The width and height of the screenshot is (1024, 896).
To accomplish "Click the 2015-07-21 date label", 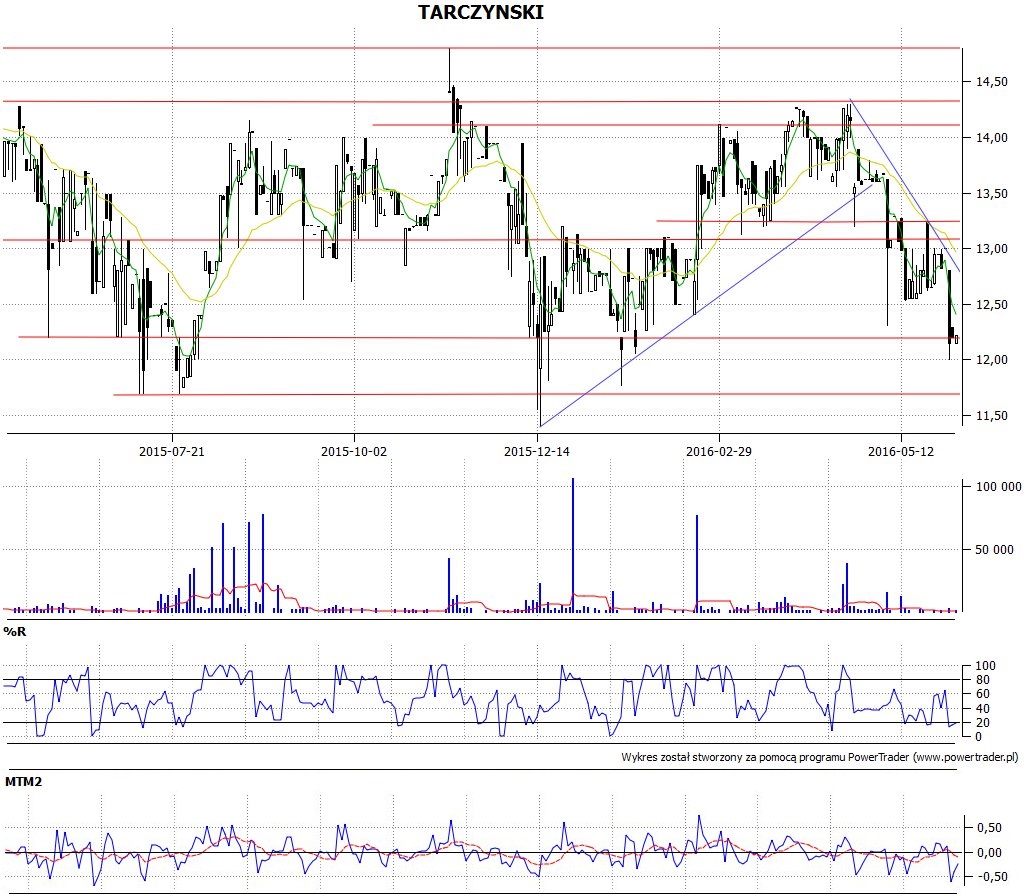I will pos(172,451).
